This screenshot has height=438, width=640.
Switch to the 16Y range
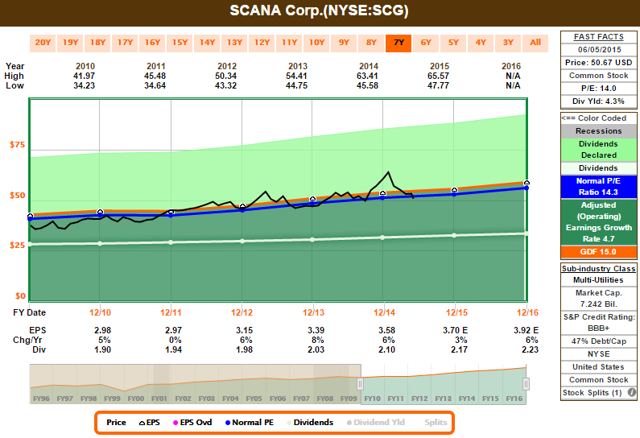(x=152, y=43)
